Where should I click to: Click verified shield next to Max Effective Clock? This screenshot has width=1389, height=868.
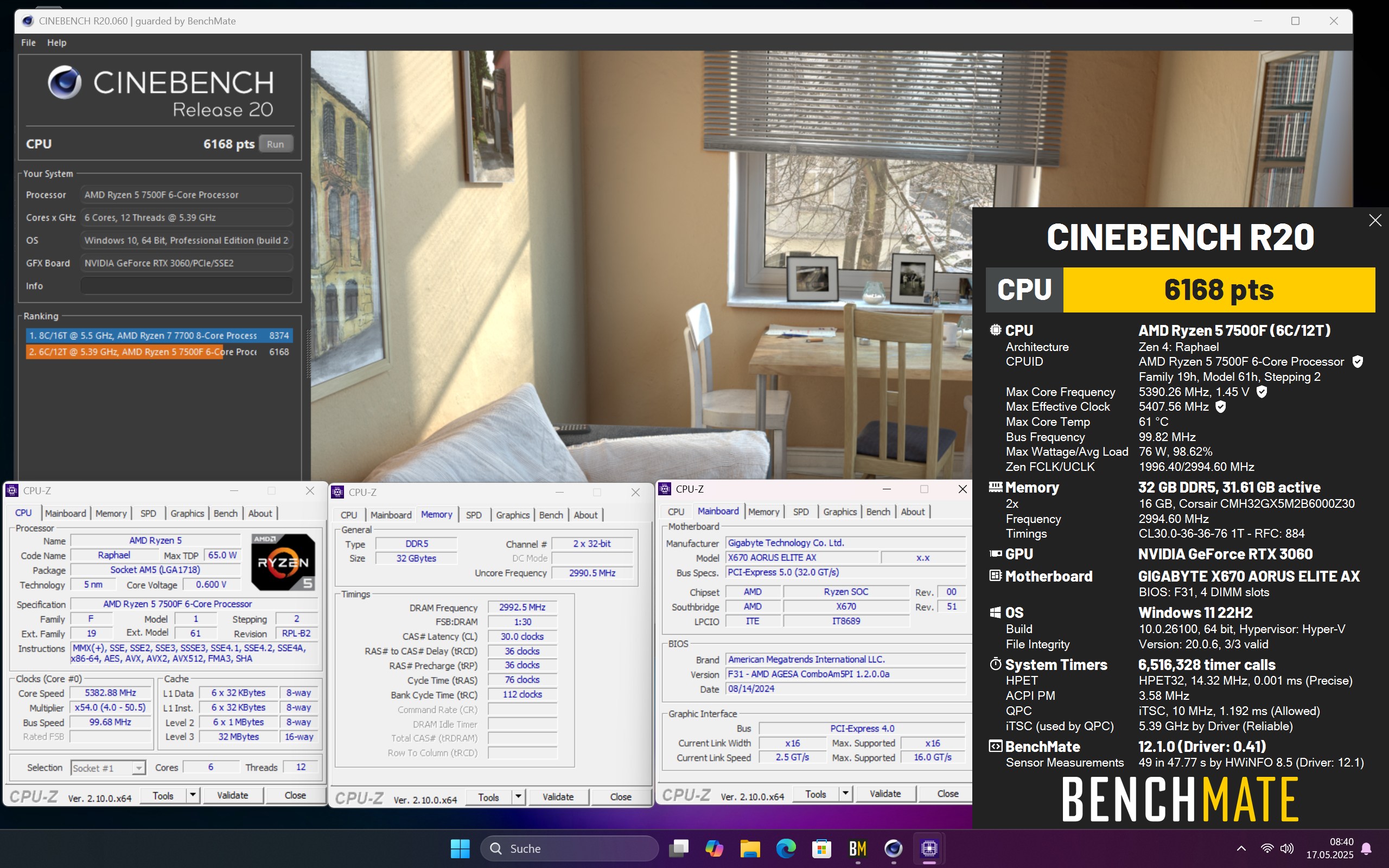point(1221,406)
